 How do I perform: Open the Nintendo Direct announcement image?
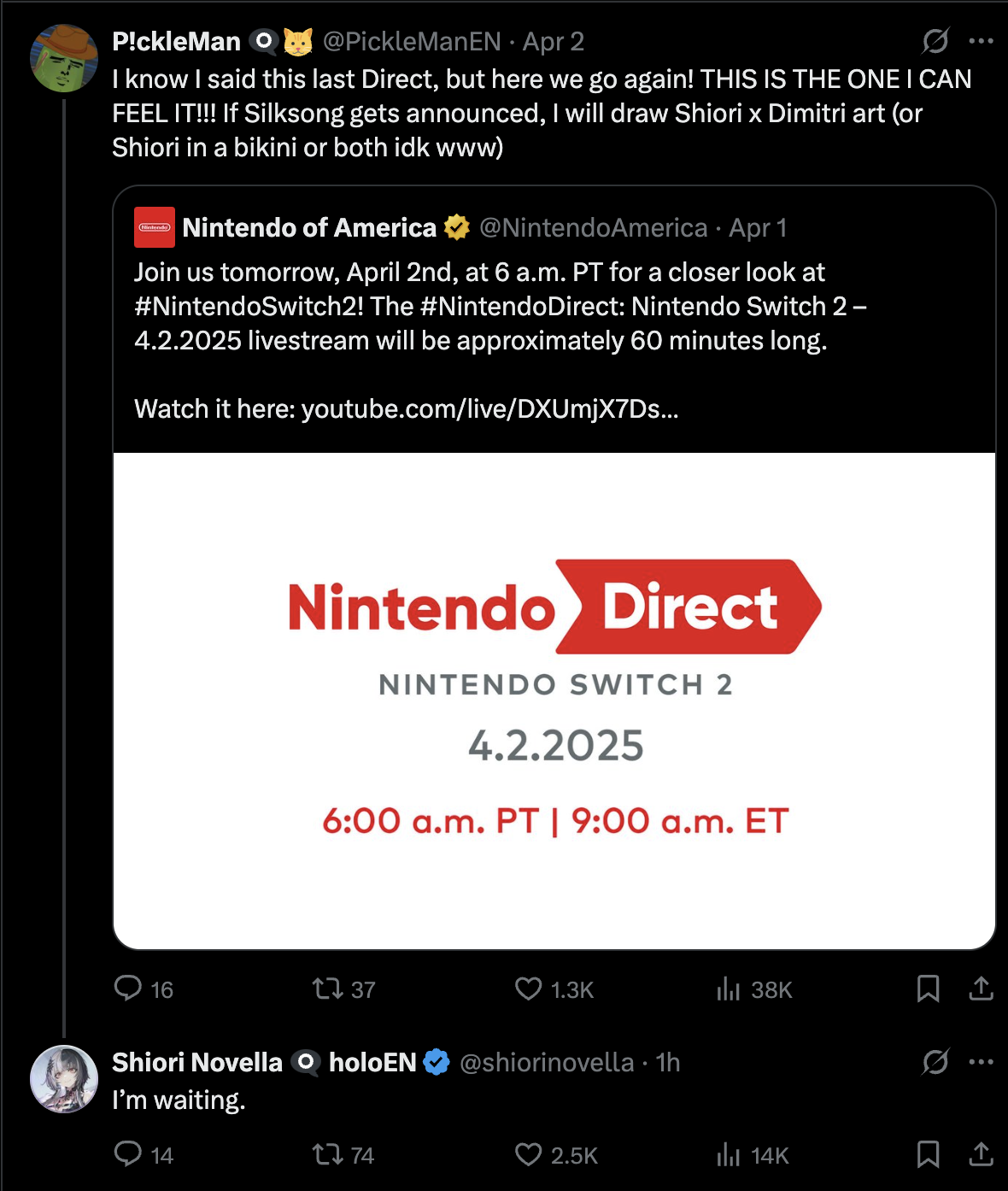[x=554, y=701]
